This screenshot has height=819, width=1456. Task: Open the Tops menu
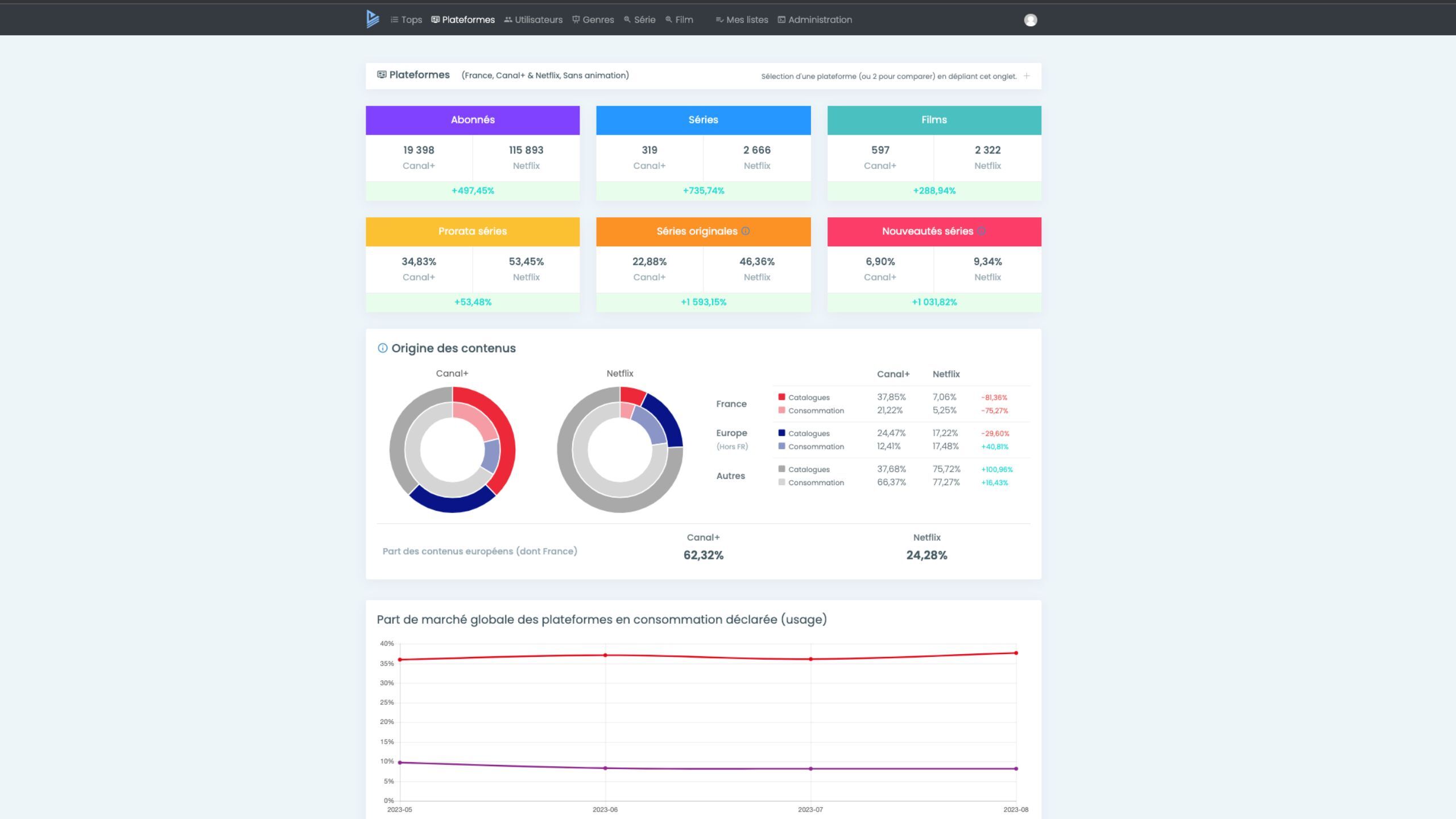pyautogui.click(x=406, y=19)
